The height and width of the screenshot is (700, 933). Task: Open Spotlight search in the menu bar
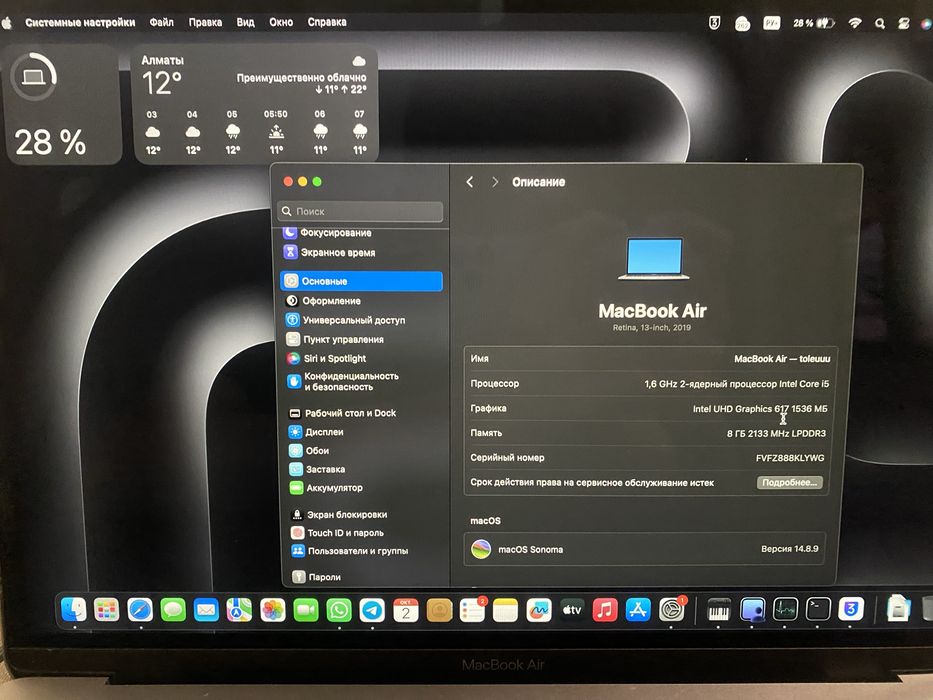click(x=880, y=24)
